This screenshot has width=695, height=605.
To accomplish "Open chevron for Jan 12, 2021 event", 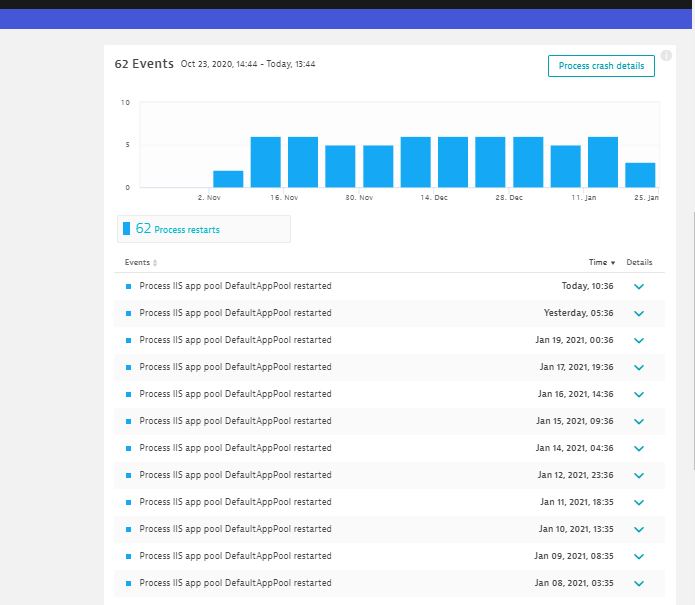I will (x=639, y=475).
